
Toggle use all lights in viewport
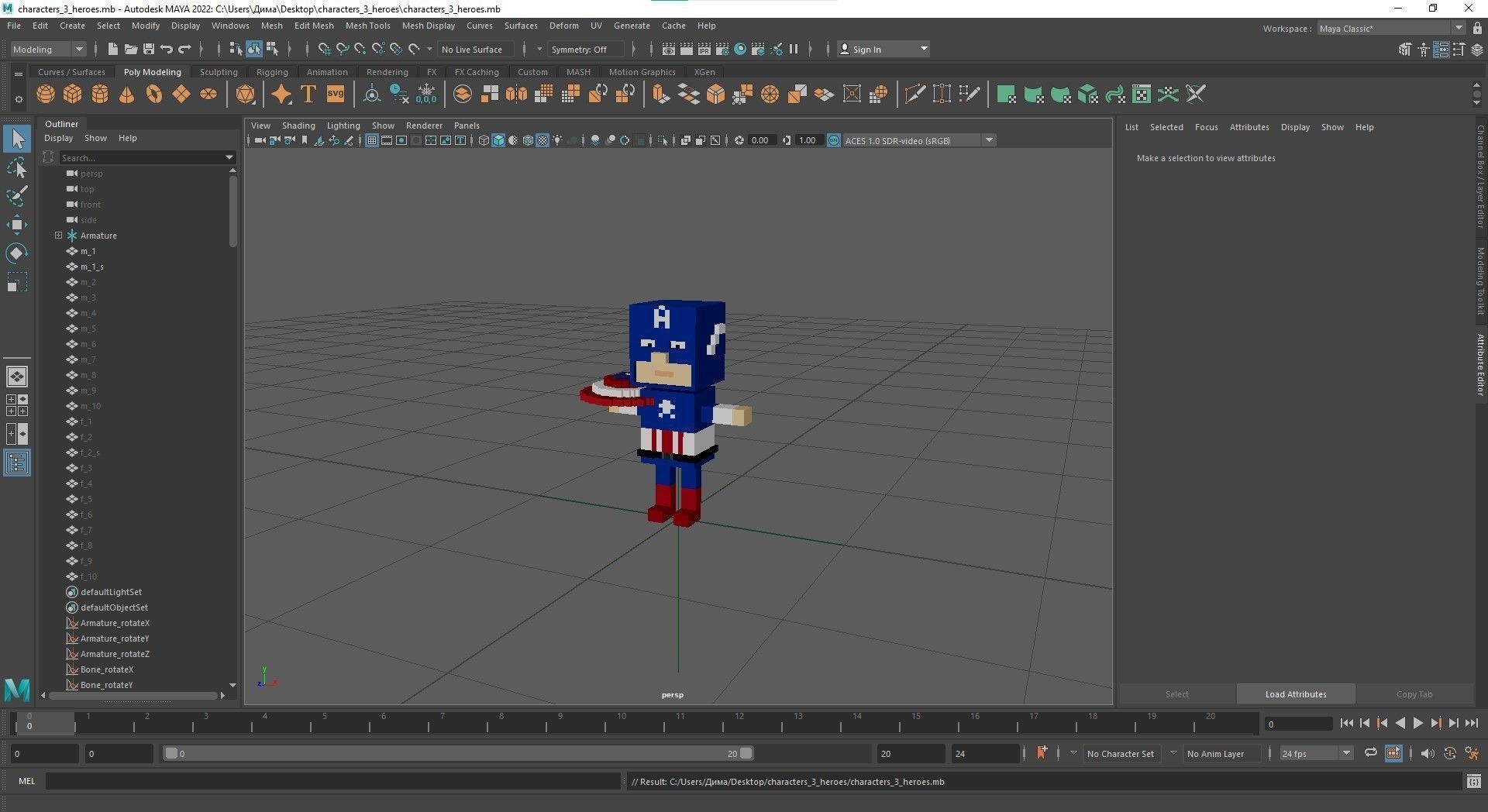point(557,140)
